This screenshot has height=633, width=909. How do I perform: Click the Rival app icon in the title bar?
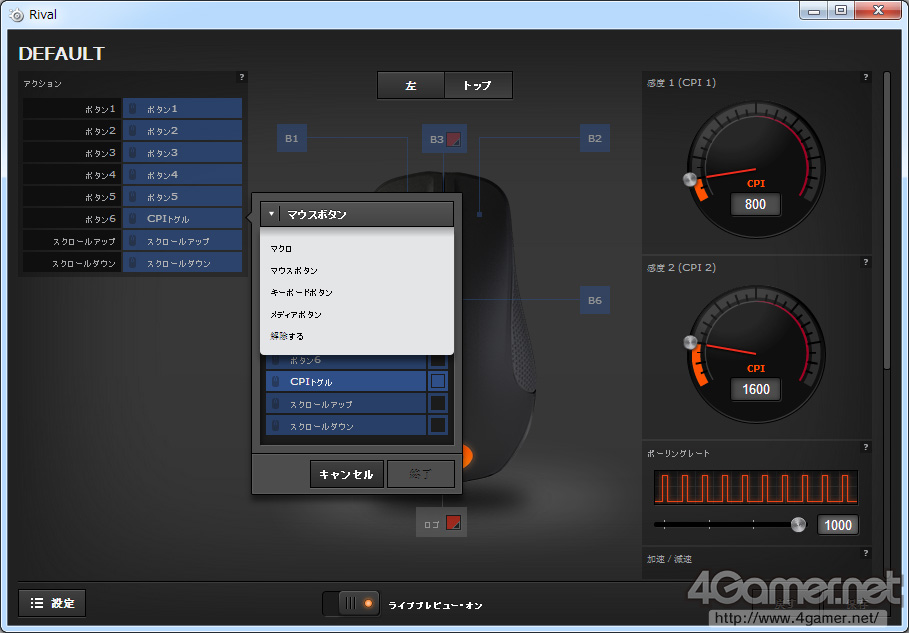click(17, 14)
